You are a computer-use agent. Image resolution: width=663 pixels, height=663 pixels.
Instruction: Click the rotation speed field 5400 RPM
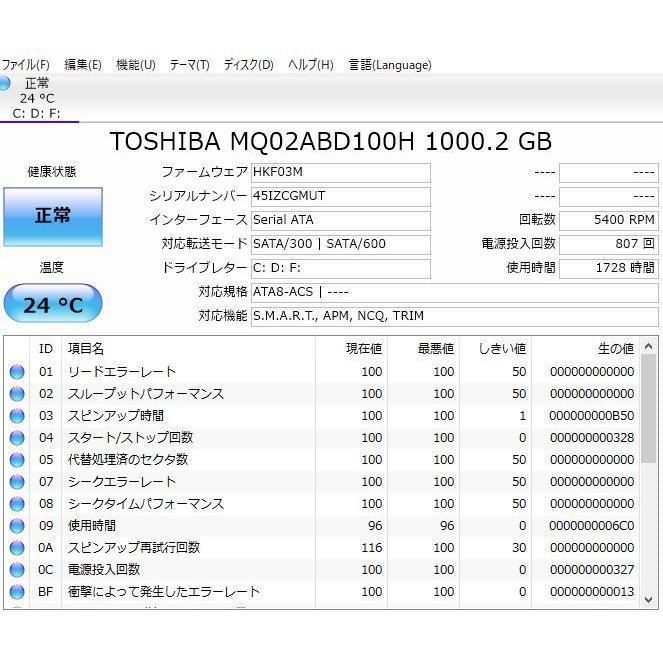point(608,221)
